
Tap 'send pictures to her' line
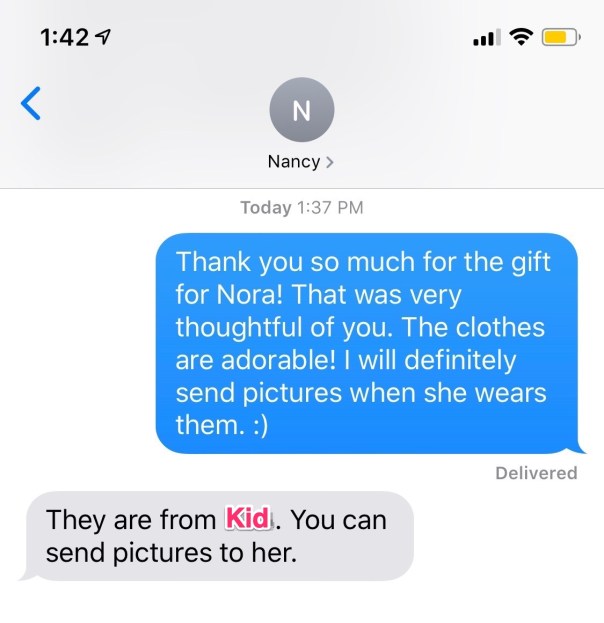(171, 553)
